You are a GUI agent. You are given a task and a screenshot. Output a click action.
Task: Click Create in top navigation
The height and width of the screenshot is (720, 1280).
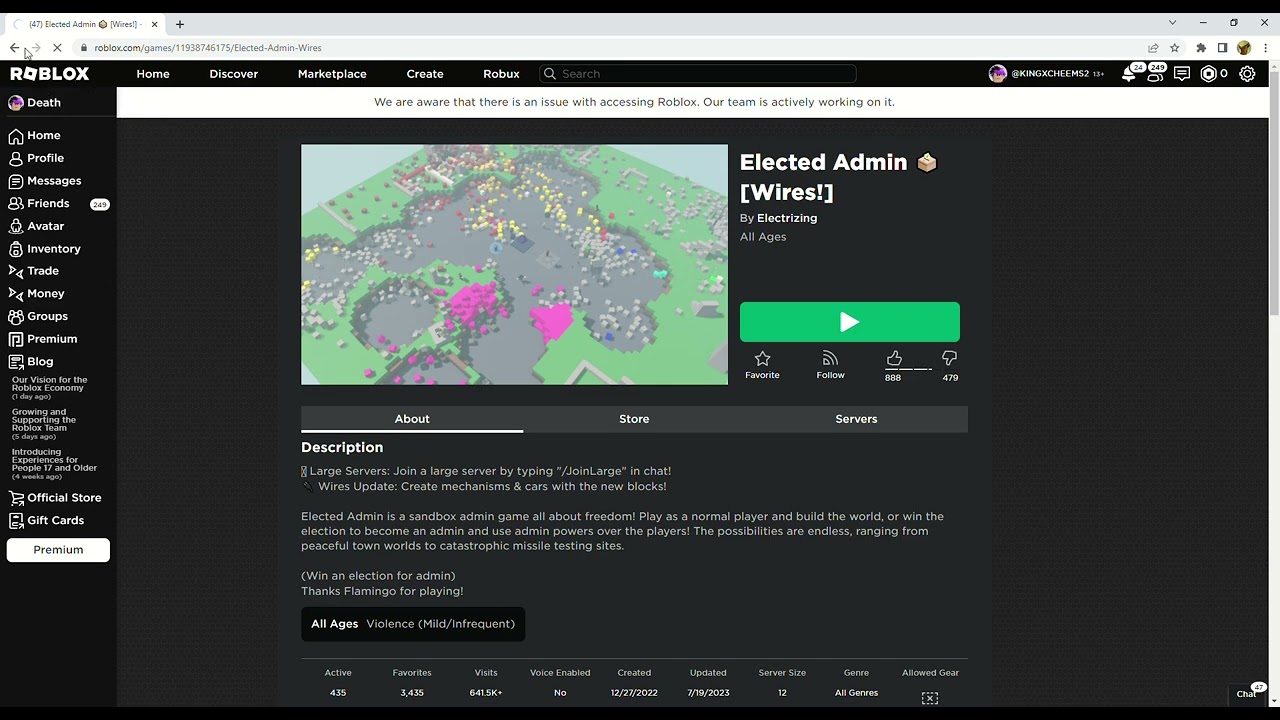[425, 74]
